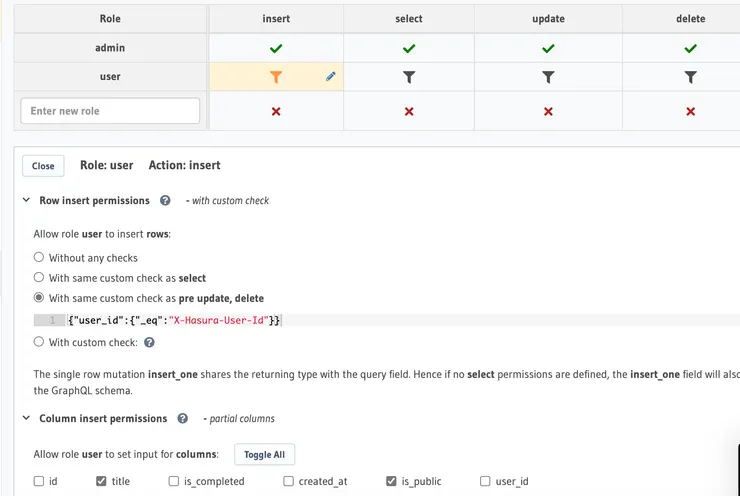Screen dimensions: 740x496
Task: Click the Row insert permissions help icon
Action: coord(165,200)
